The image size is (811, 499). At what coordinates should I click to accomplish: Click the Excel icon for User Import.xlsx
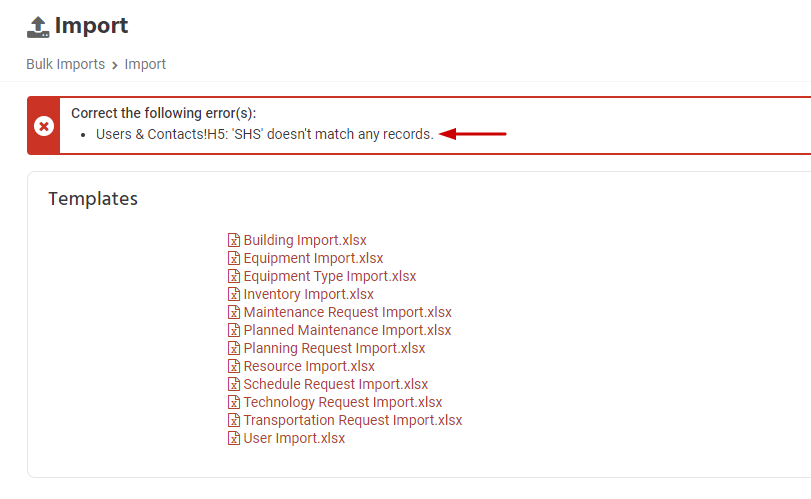pyautogui.click(x=234, y=438)
